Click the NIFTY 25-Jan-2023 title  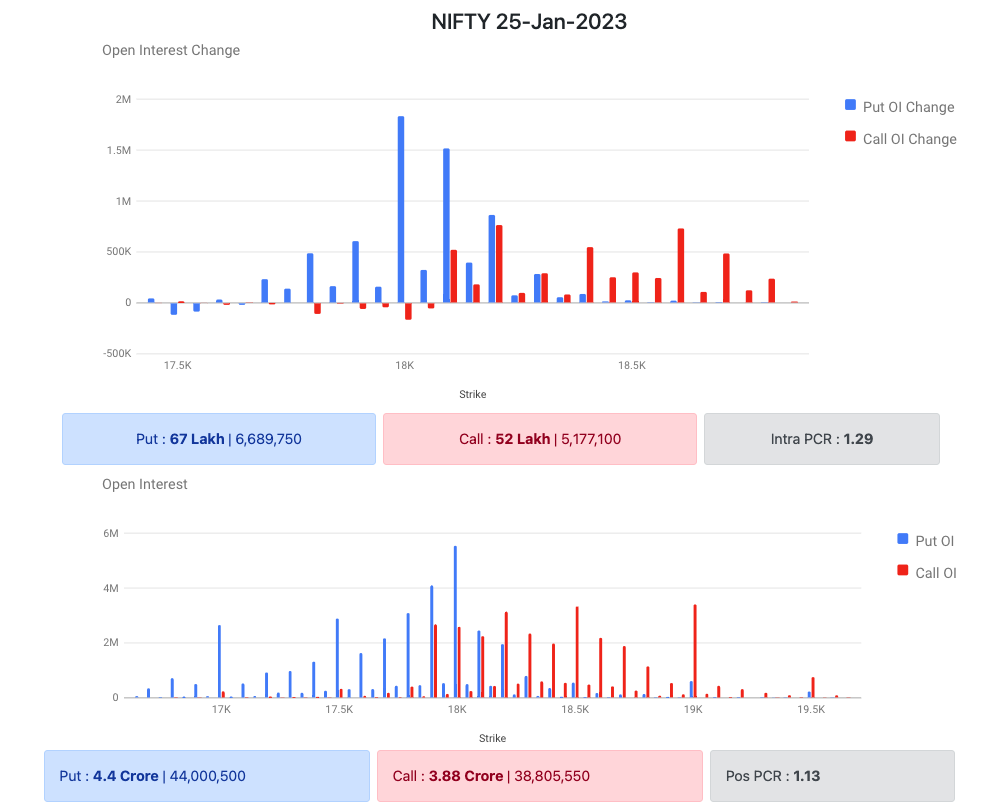[529, 21]
